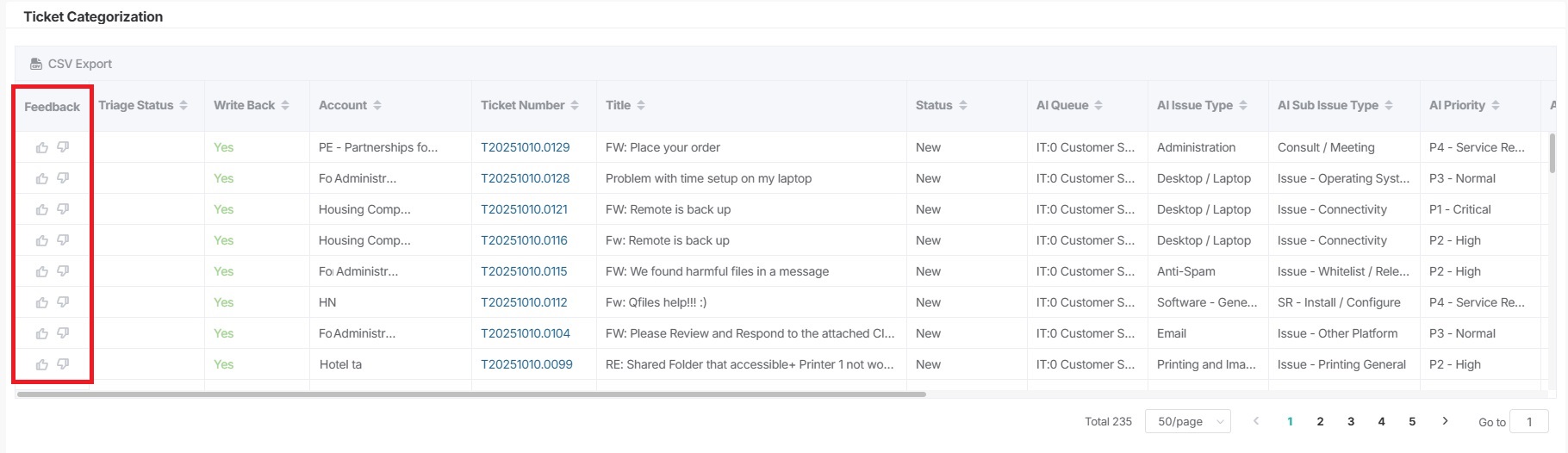Give thumbs up to ticket T20251010.0128
The height and width of the screenshot is (453, 1568).
click(41, 178)
